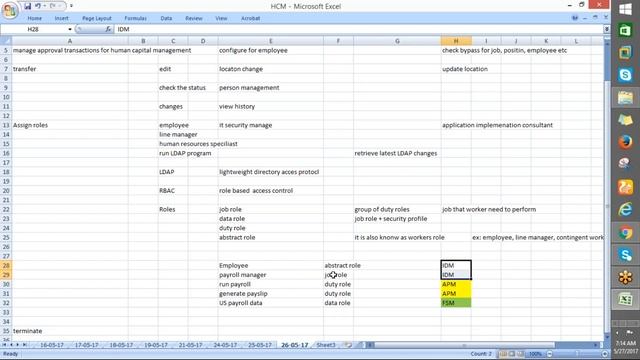Select the 'RBAC' cell
Screen dimensions: 640x360
tap(173, 191)
